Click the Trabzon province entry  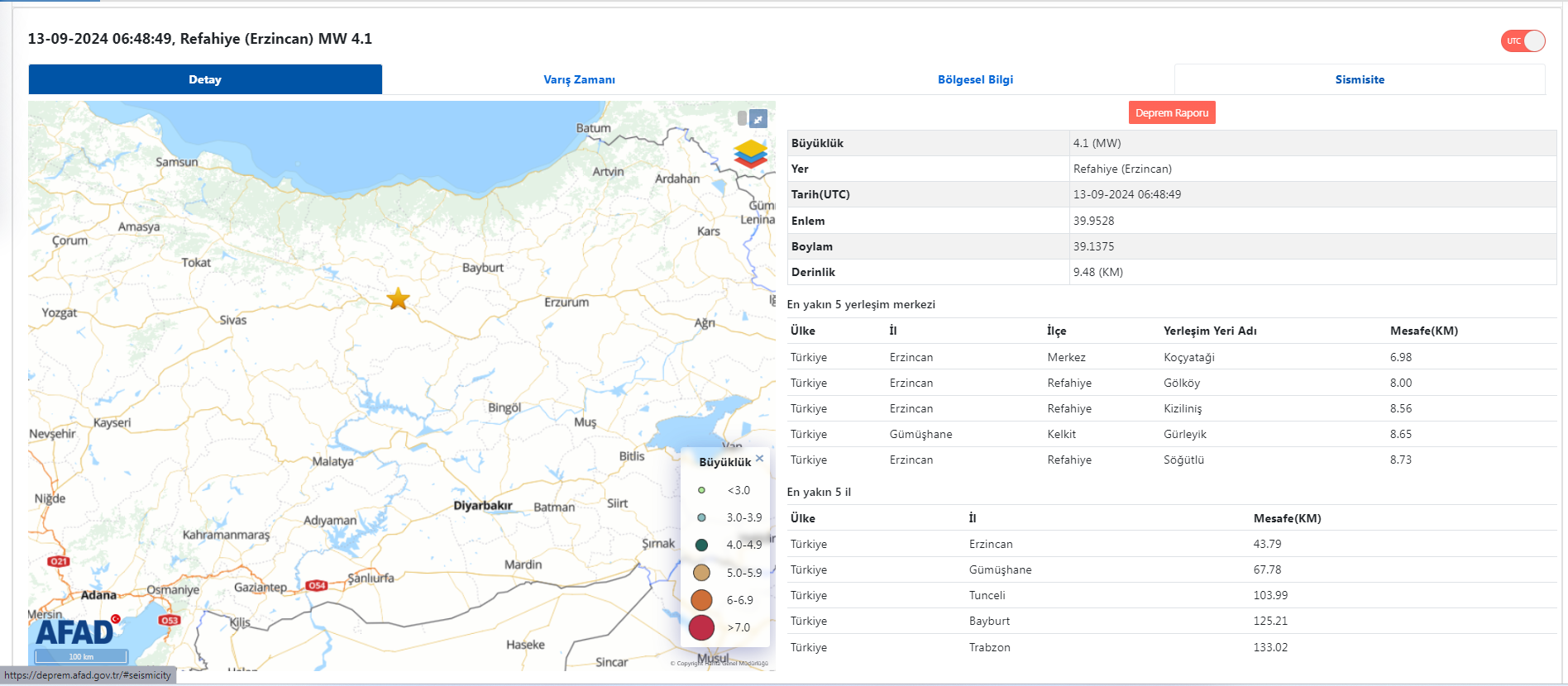click(x=990, y=647)
